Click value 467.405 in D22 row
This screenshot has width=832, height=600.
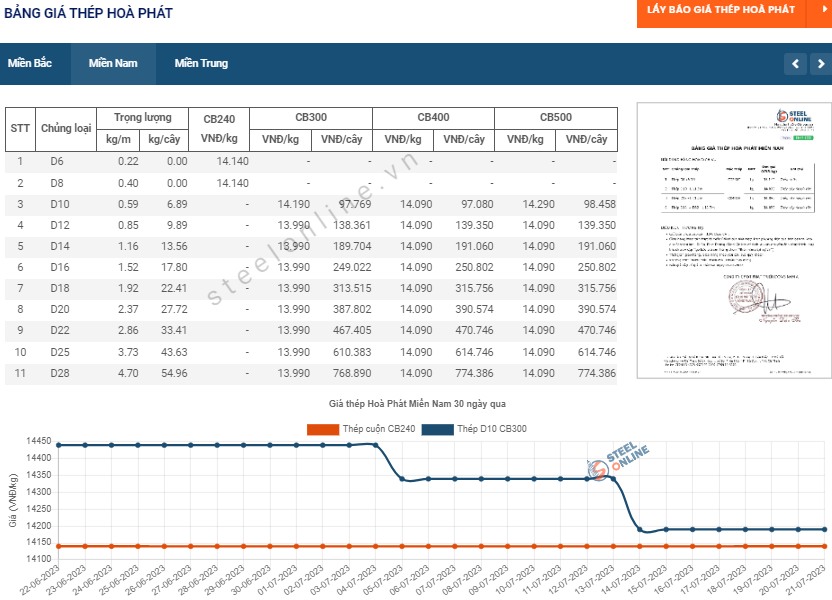tap(352, 330)
